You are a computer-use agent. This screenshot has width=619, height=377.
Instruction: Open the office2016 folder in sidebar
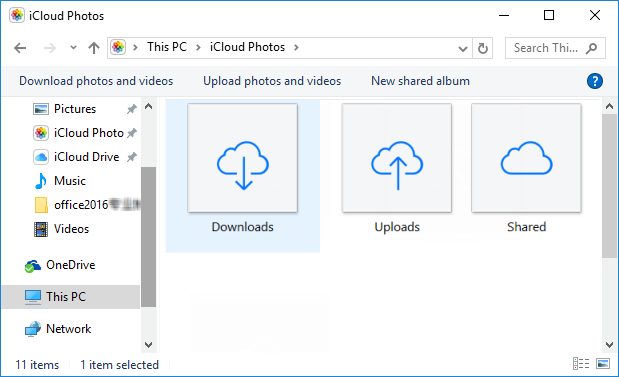coord(81,205)
